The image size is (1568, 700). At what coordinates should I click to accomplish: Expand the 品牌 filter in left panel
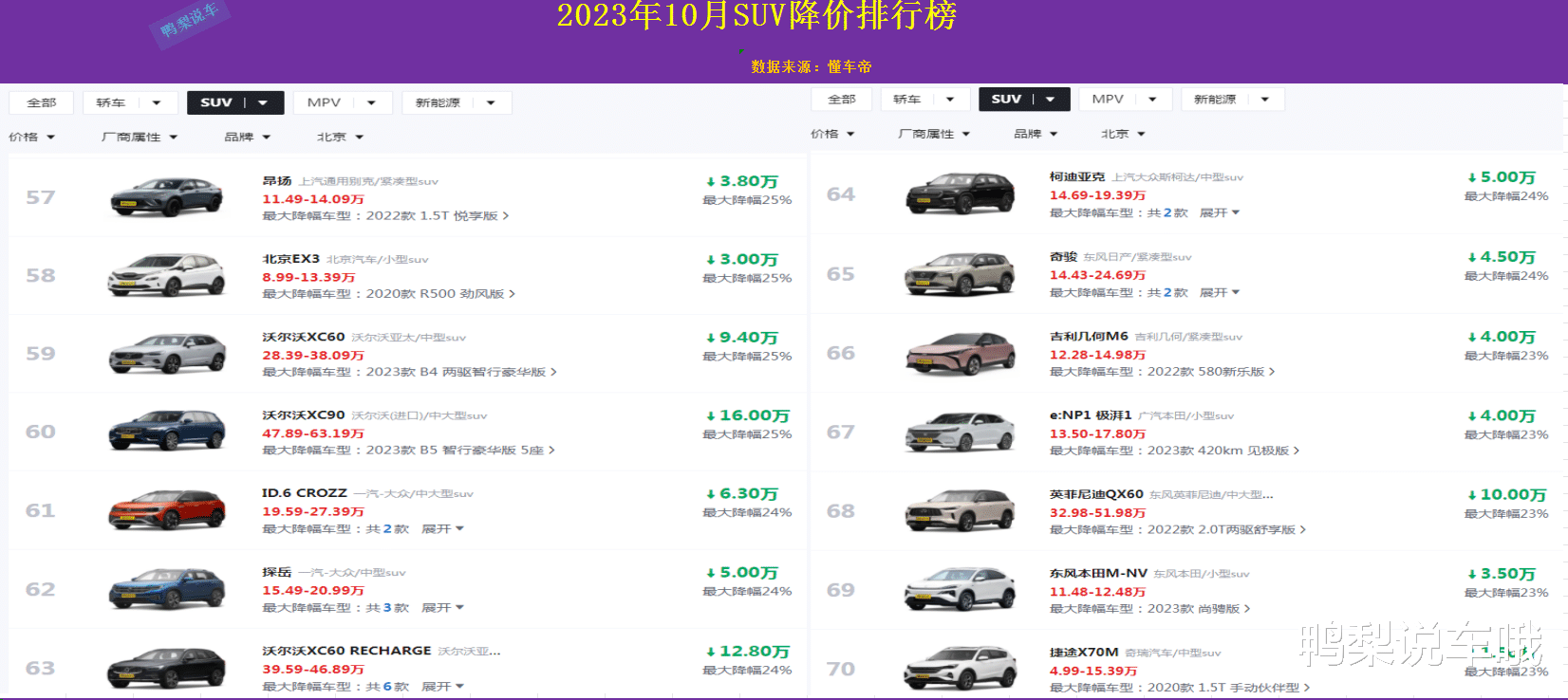click(x=248, y=138)
